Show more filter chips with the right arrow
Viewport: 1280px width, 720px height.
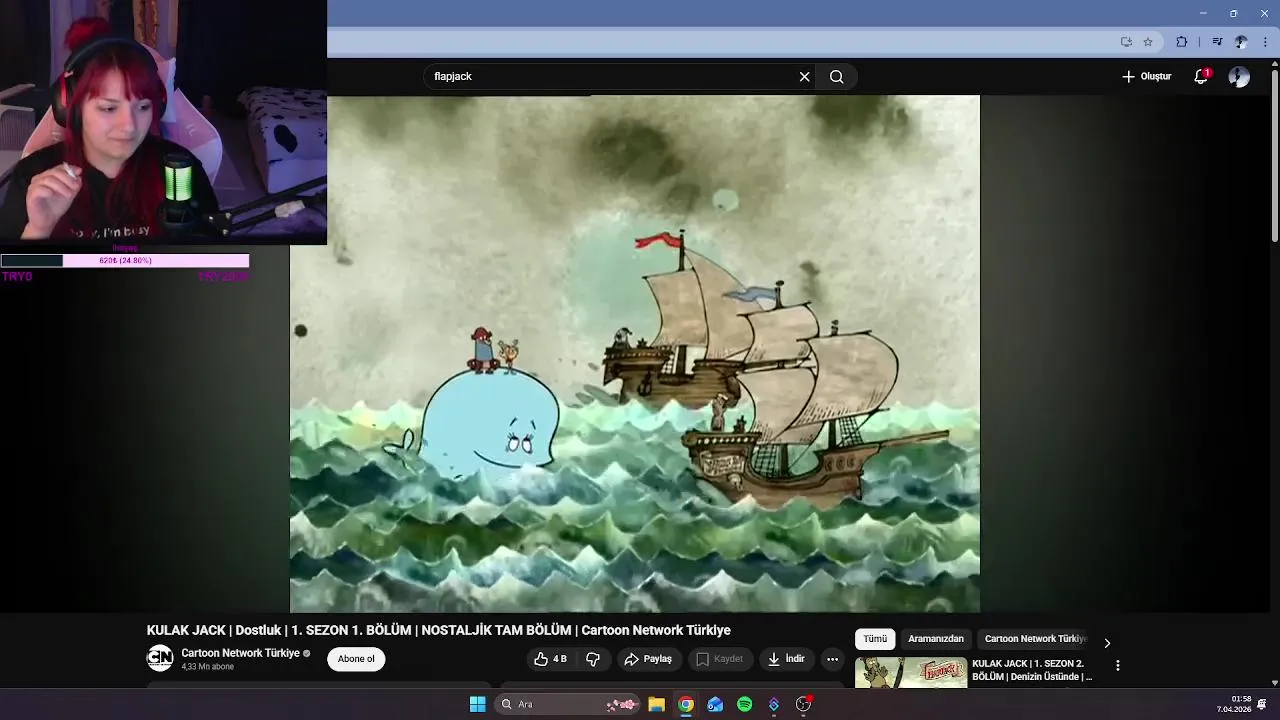click(x=1107, y=643)
